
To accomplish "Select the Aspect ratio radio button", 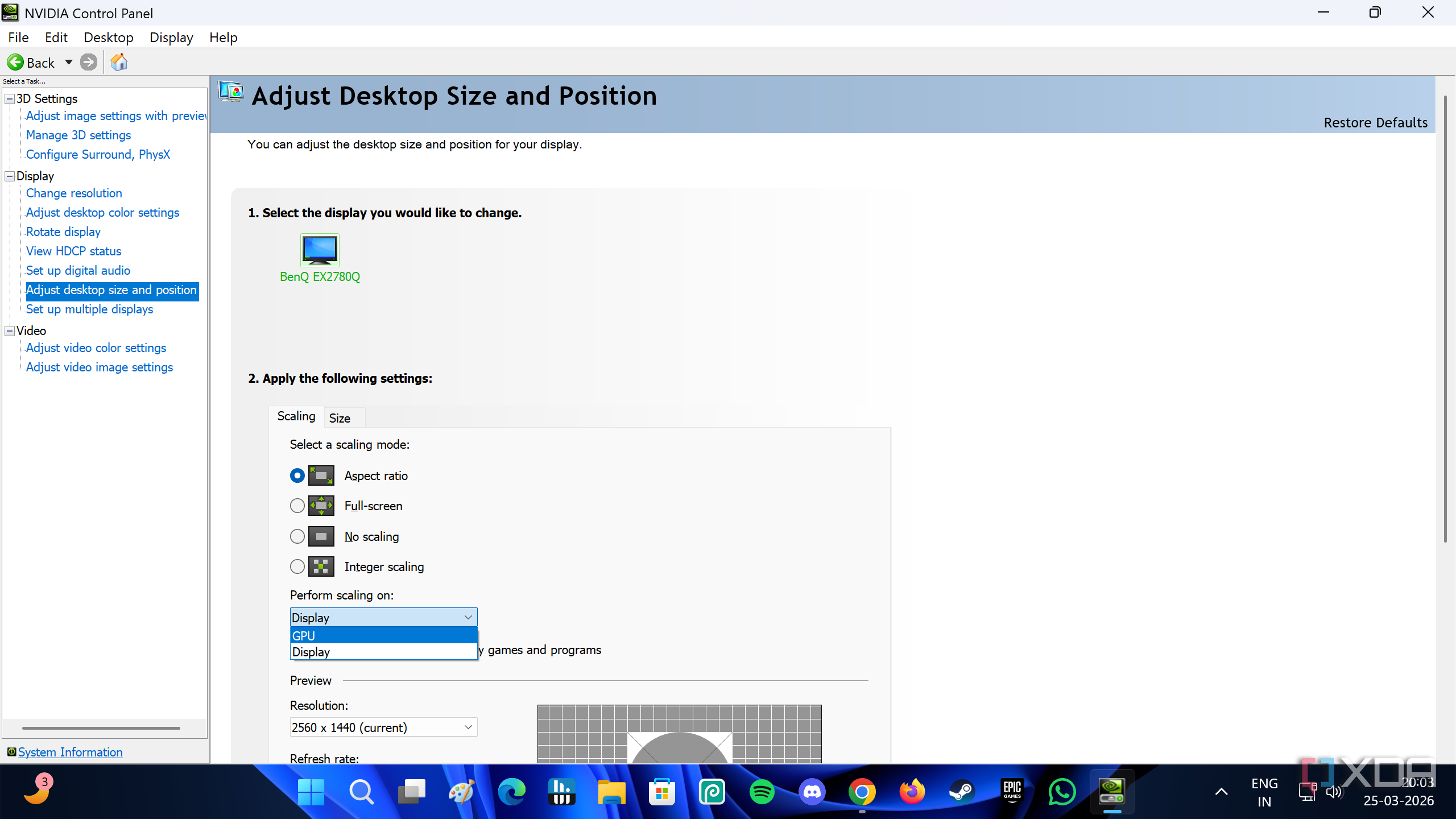I will (x=297, y=475).
